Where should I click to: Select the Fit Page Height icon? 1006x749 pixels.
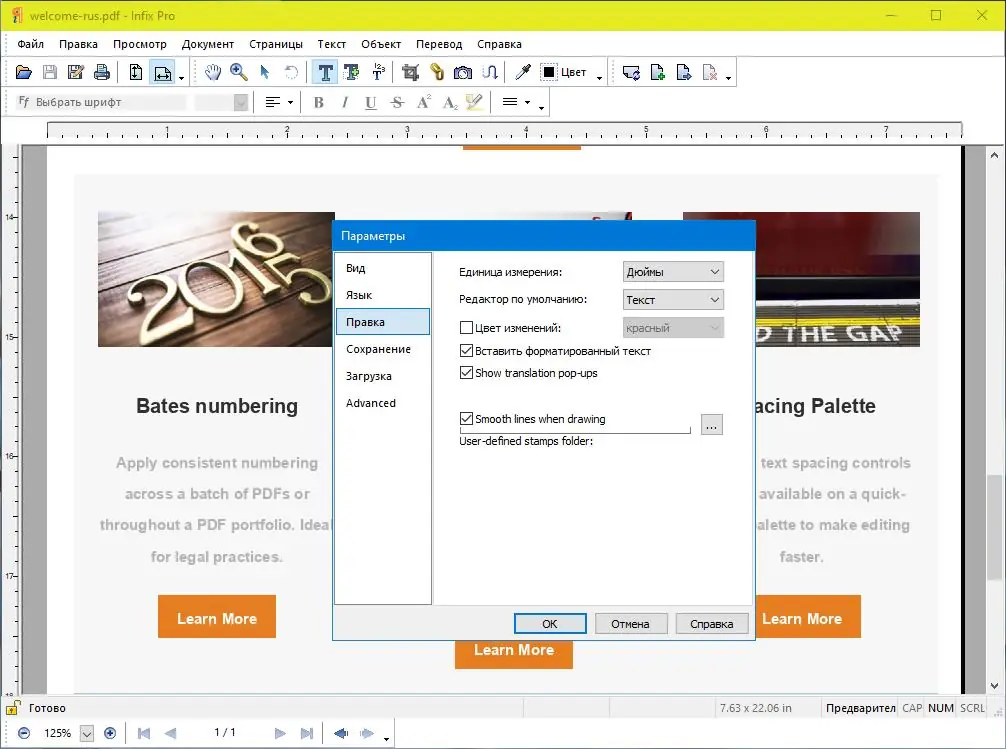tap(135, 73)
